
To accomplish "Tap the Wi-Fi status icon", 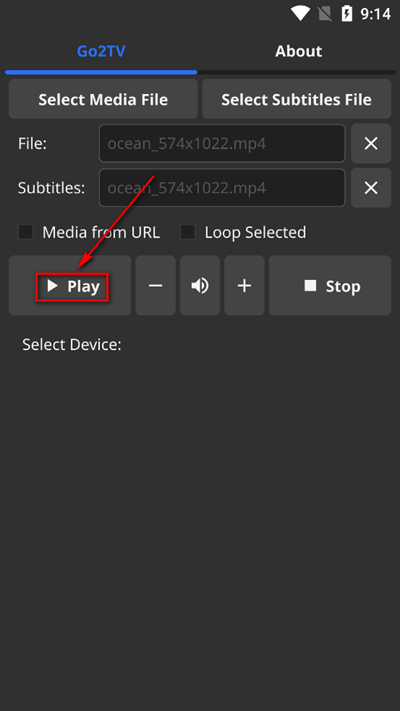I will [300, 14].
